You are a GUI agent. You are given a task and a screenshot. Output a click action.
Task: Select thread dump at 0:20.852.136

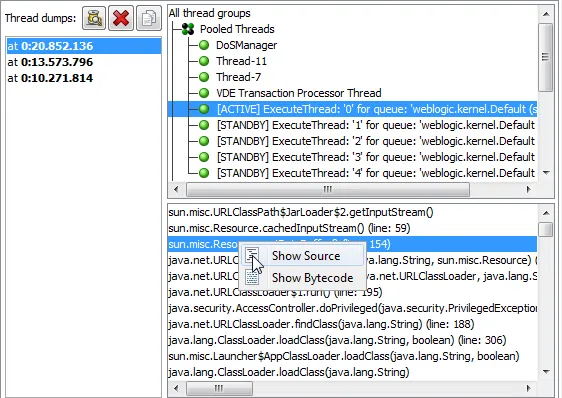tap(84, 46)
